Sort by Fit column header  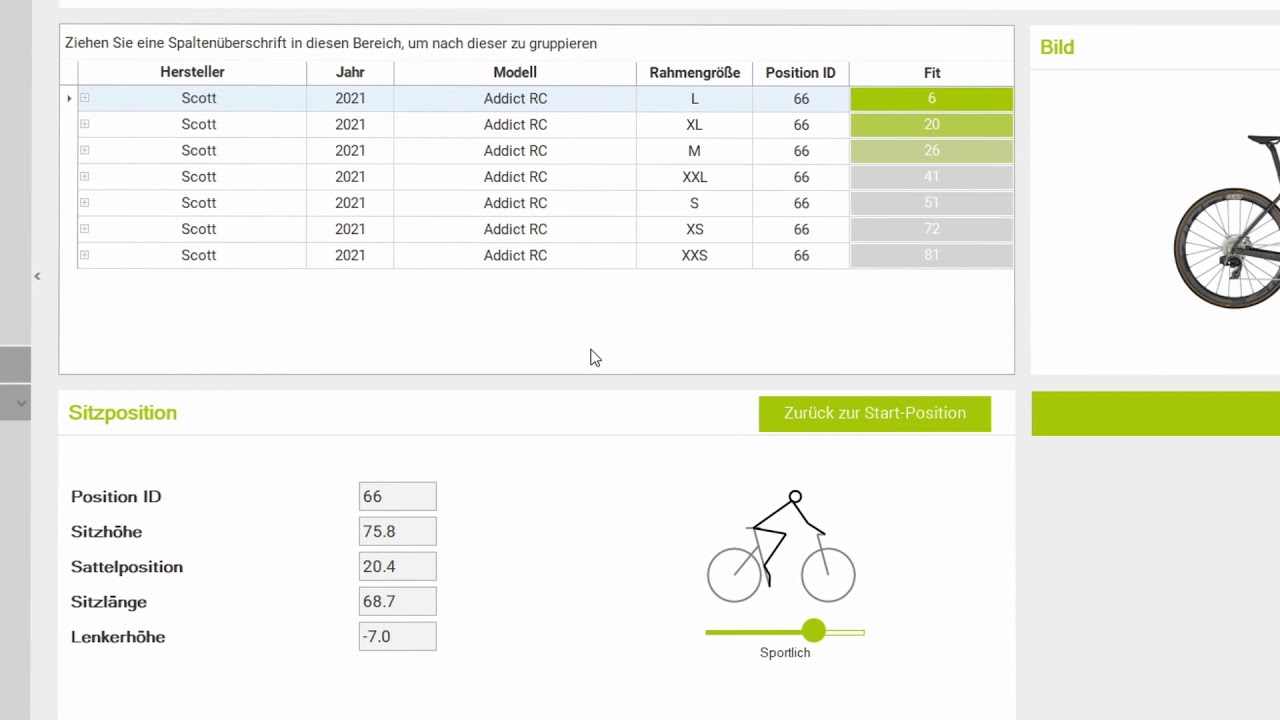(931, 72)
